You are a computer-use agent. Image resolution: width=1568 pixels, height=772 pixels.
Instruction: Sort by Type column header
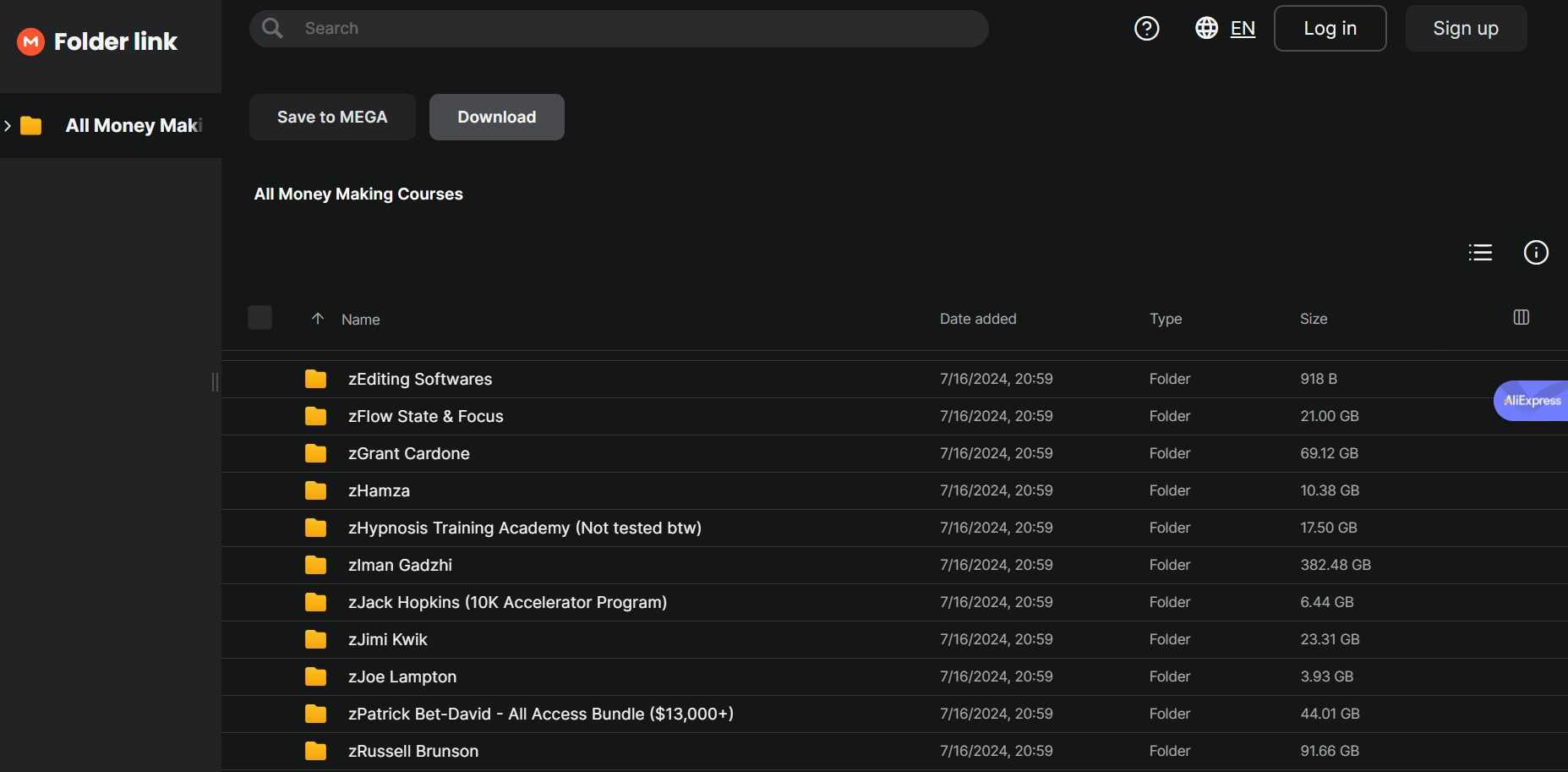click(1166, 319)
